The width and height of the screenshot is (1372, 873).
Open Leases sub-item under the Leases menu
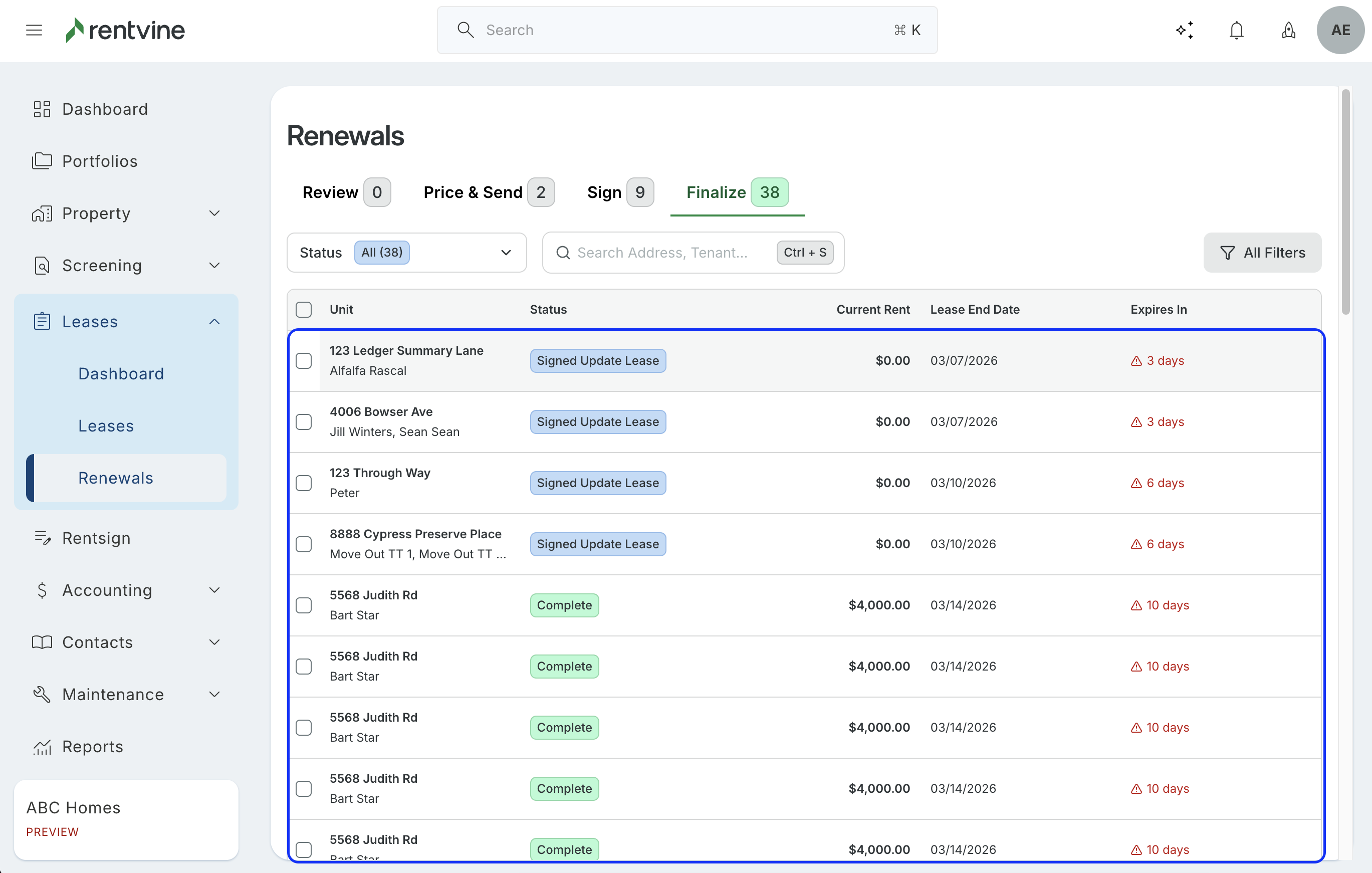click(x=106, y=425)
